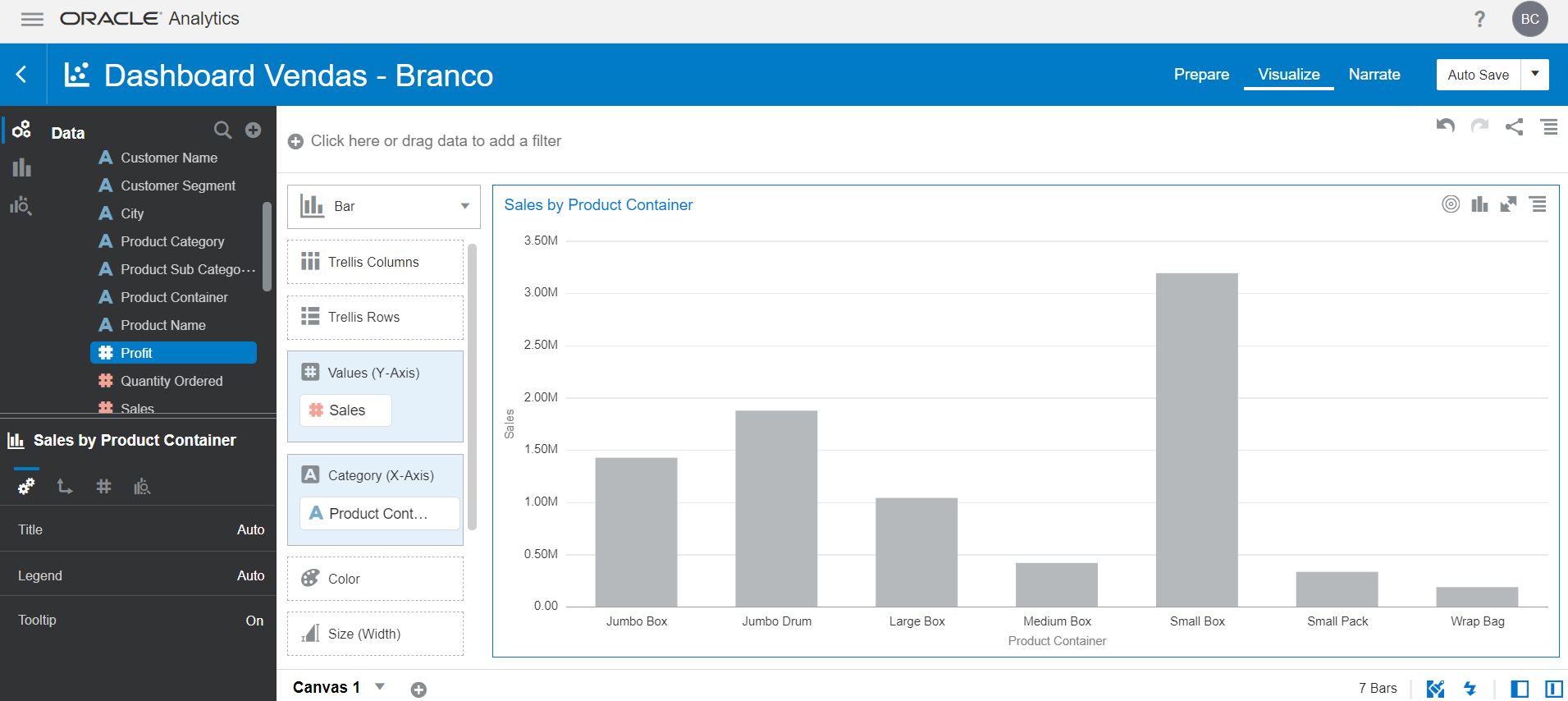Open the Visualizations panel icon in sidebar
Image resolution: width=1568 pixels, height=701 pixels.
pyautogui.click(x=22, y=167)
